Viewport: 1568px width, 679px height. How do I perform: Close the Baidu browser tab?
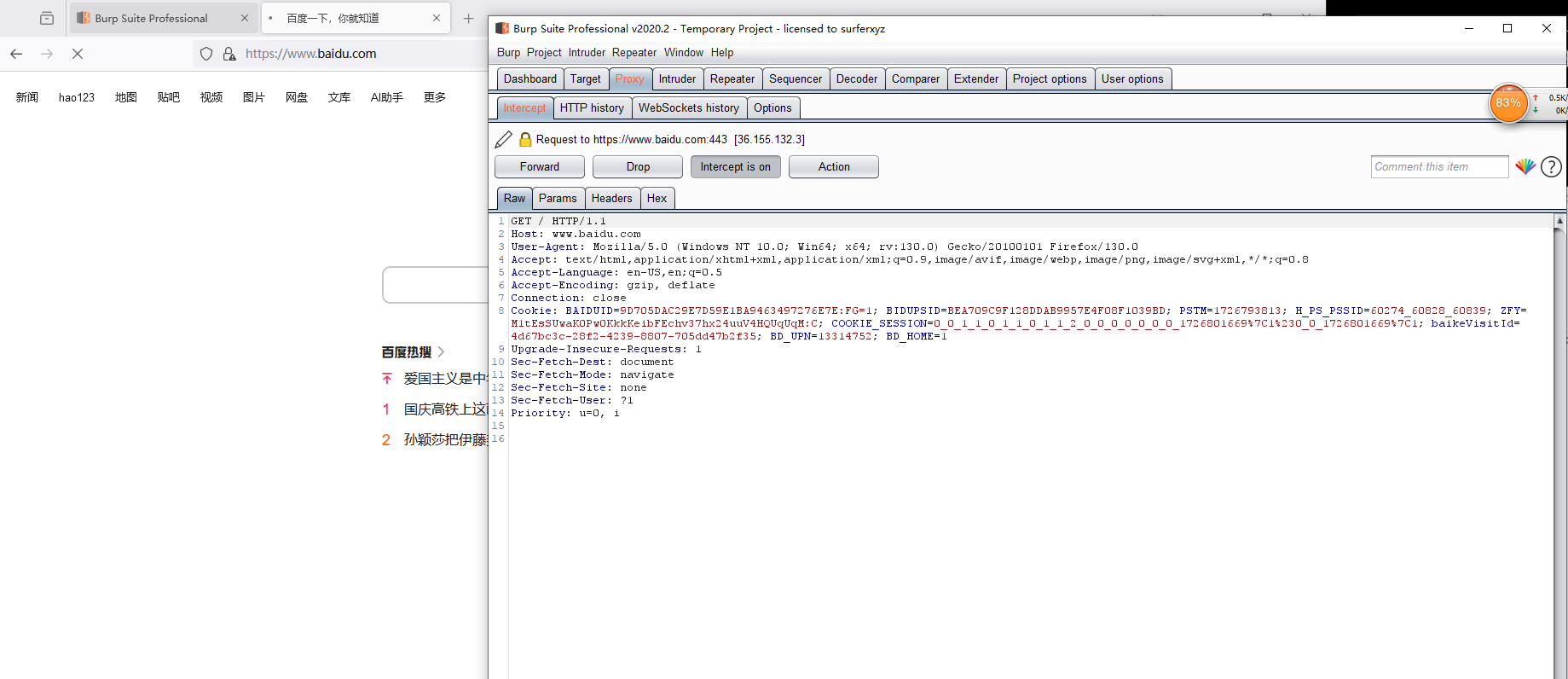click(x=437, y=18)
